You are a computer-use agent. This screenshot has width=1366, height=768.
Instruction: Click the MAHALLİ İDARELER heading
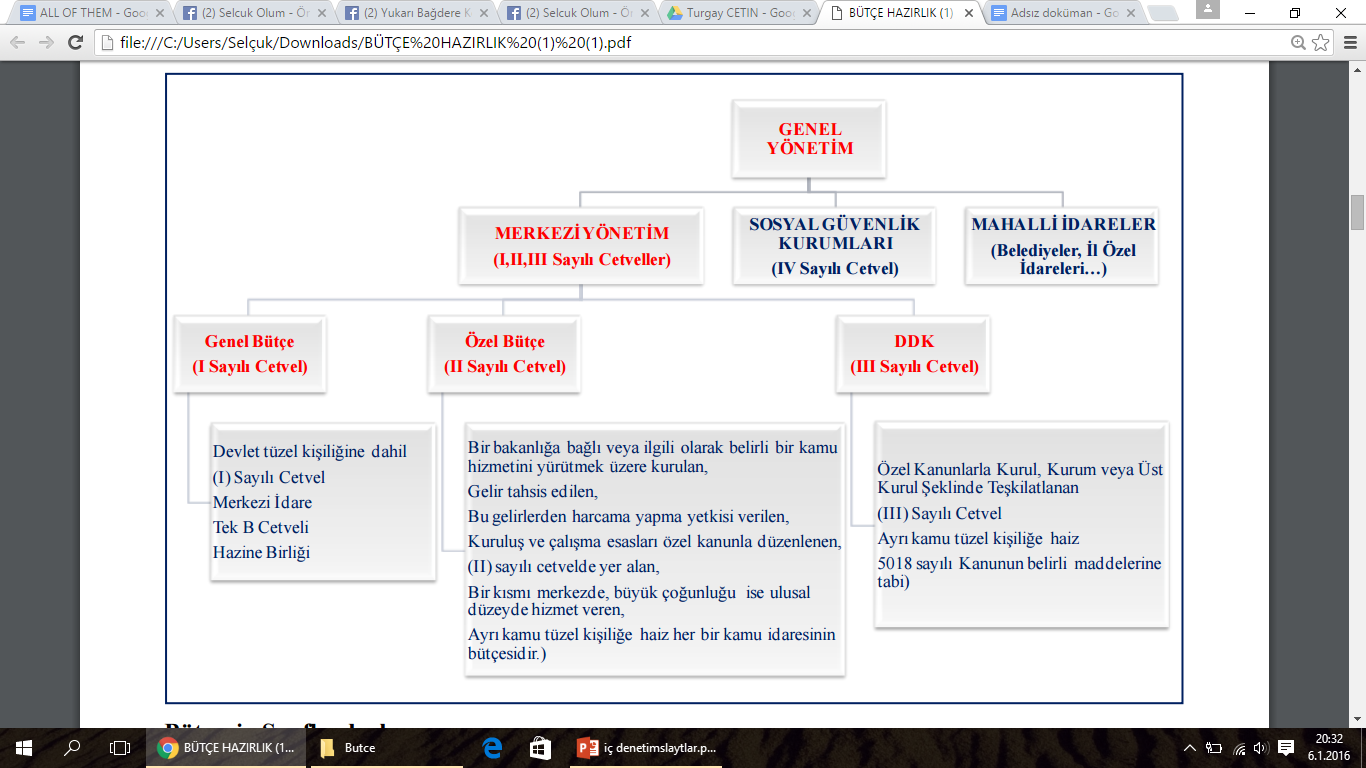click(x=1063, y=225)
